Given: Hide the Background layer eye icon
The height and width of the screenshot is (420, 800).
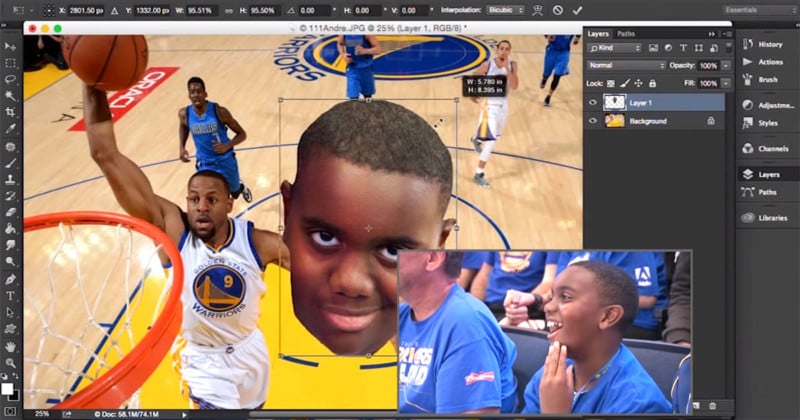Looking at the screenshot, I should click(x=592, y=121).
